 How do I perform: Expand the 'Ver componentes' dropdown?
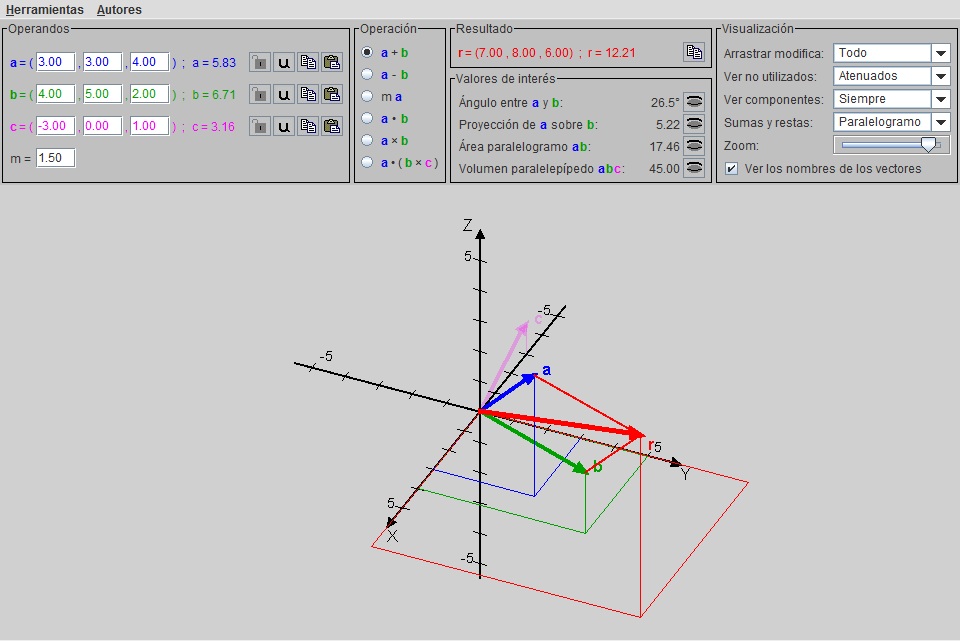pos(940,99)
